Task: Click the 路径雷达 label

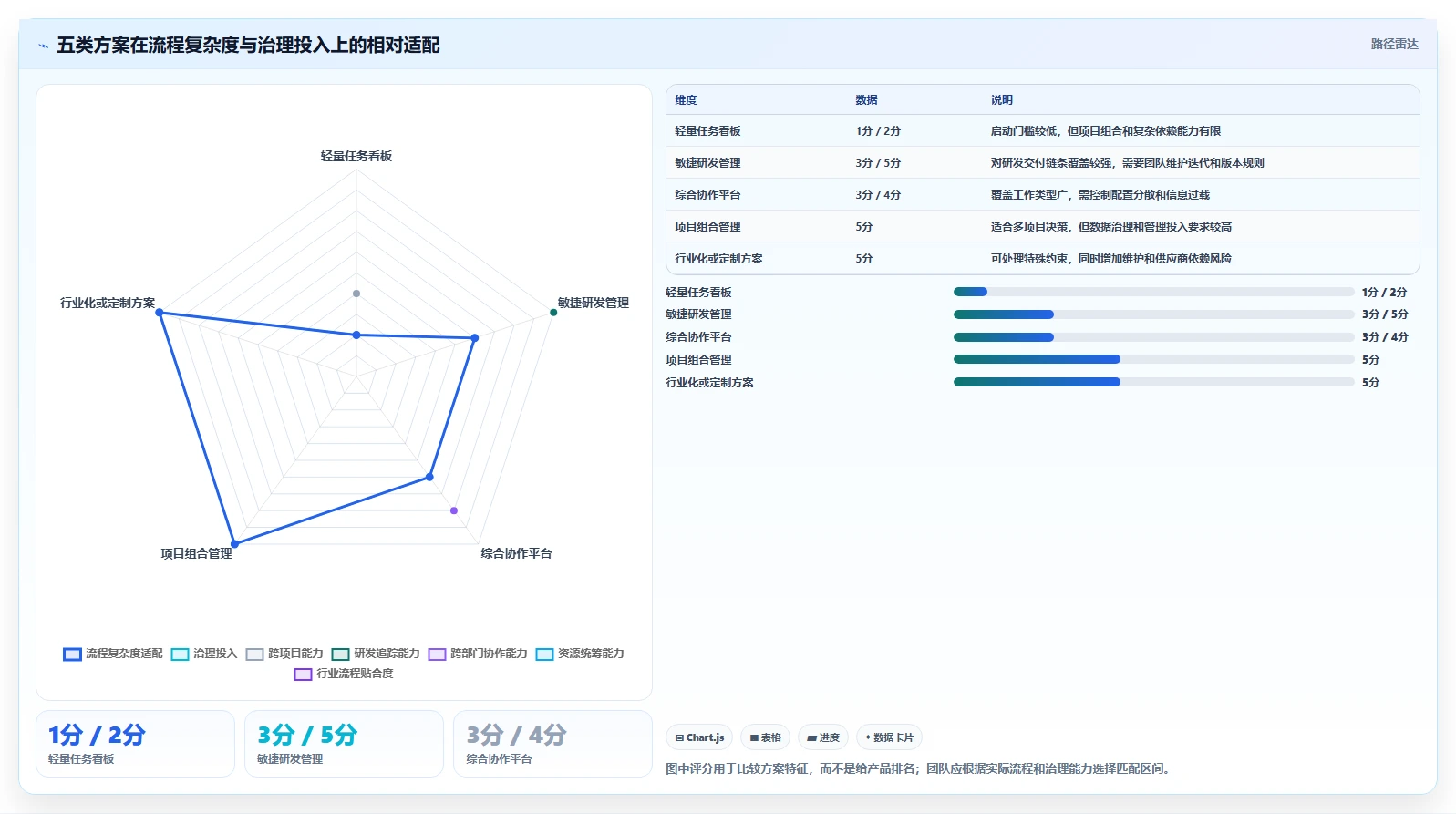Action: pos(1394,44)
